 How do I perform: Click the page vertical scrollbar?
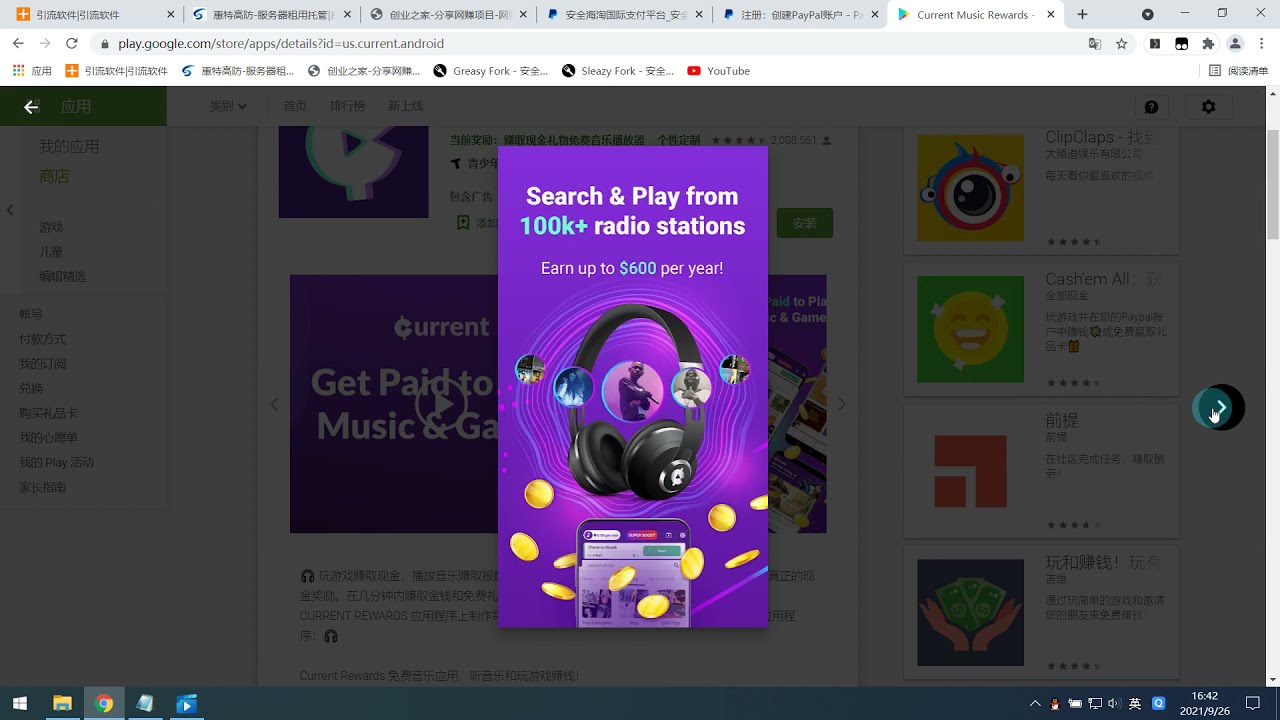coord(1272,185)
